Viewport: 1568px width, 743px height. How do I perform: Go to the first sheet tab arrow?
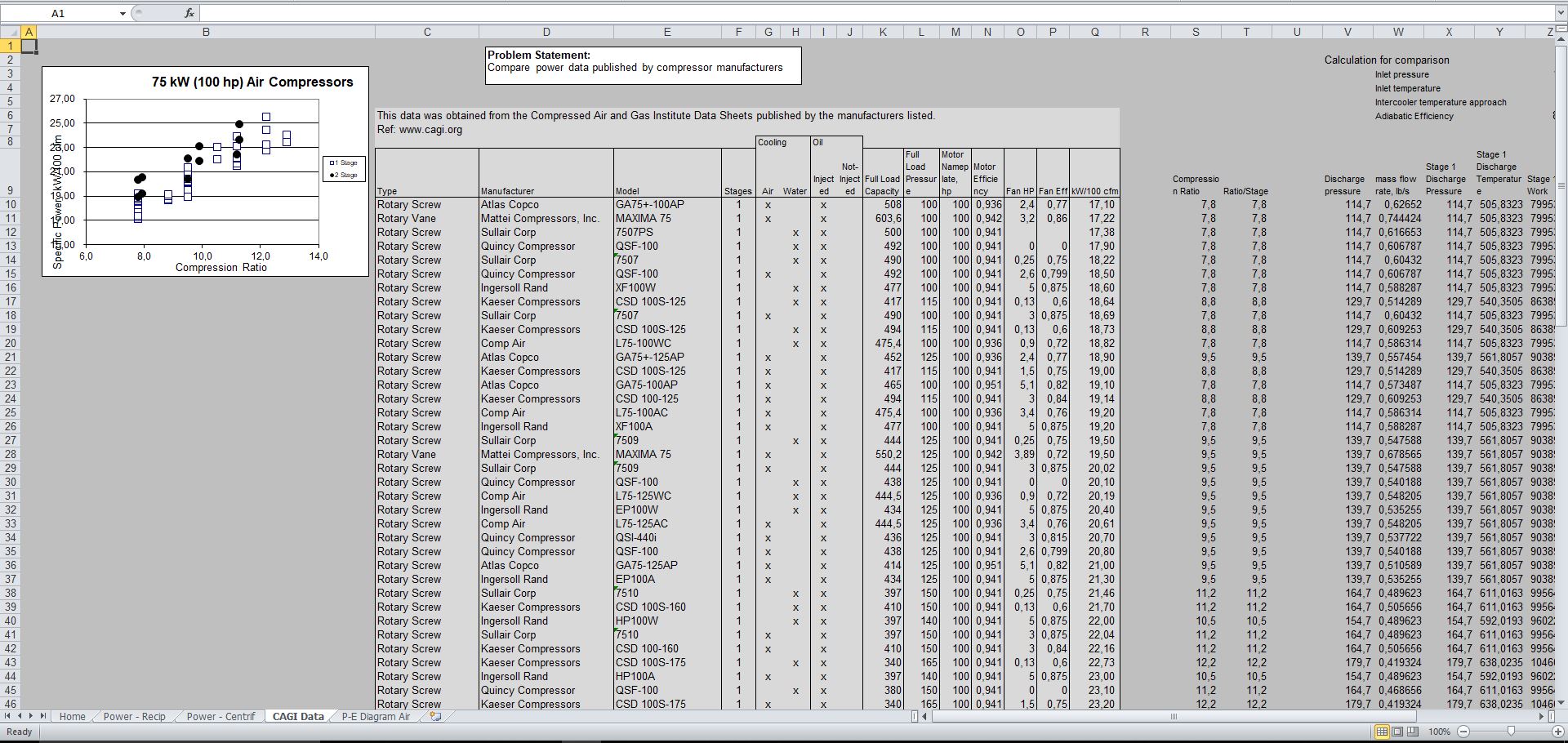tap(9, 716)
